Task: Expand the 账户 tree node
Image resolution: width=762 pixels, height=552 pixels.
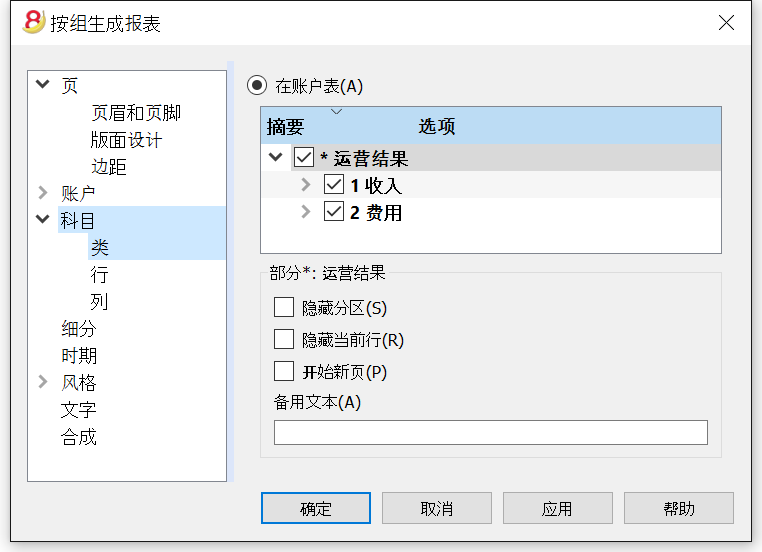Action: 43,193
